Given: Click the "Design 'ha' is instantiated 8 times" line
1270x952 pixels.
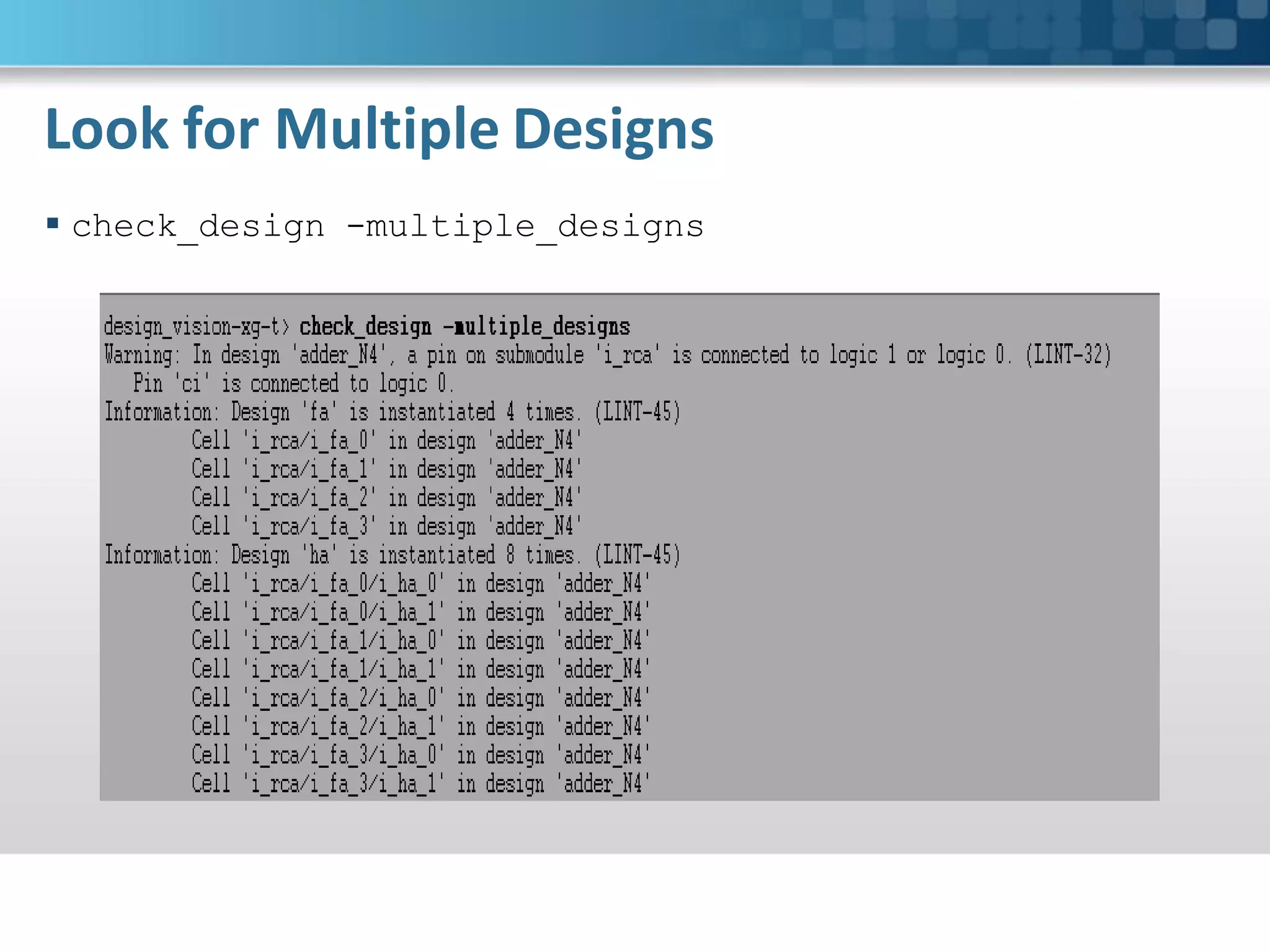Looking at the screenshot, I should pyautogui.click(x=392, y=555).
